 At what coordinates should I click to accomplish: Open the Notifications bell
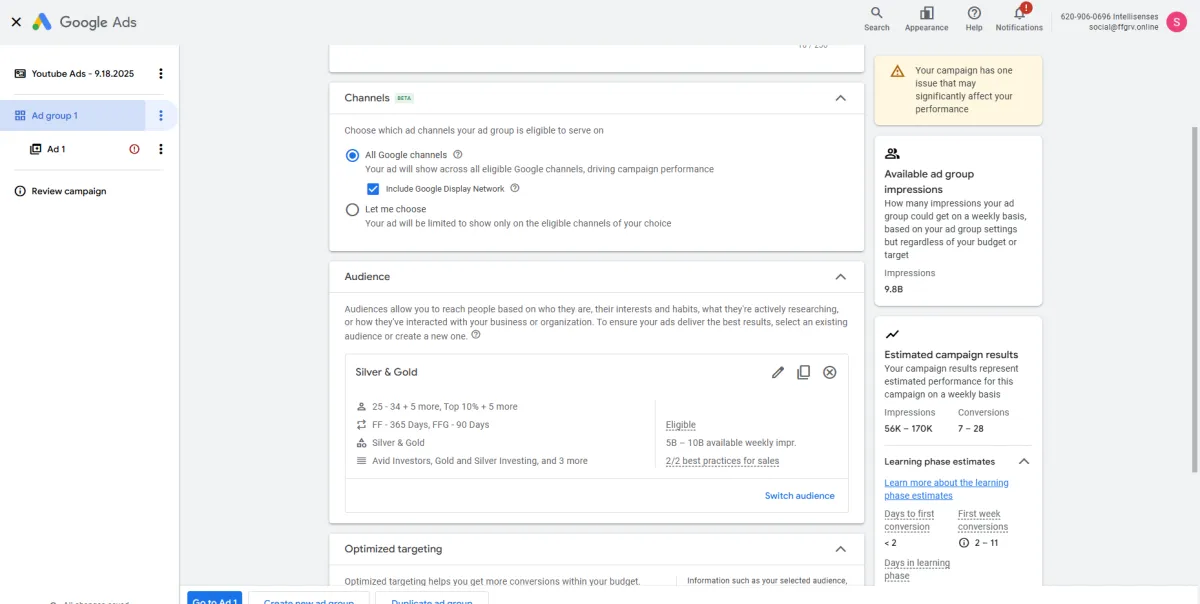point(1019,18)
